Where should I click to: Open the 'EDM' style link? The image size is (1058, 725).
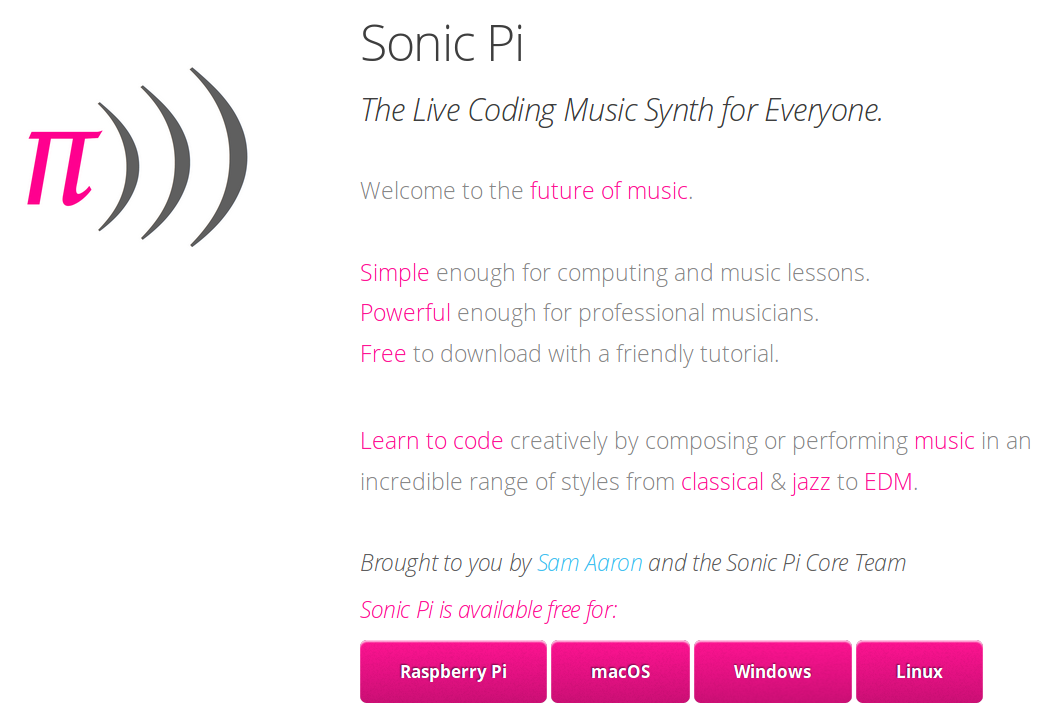(888, 481)
